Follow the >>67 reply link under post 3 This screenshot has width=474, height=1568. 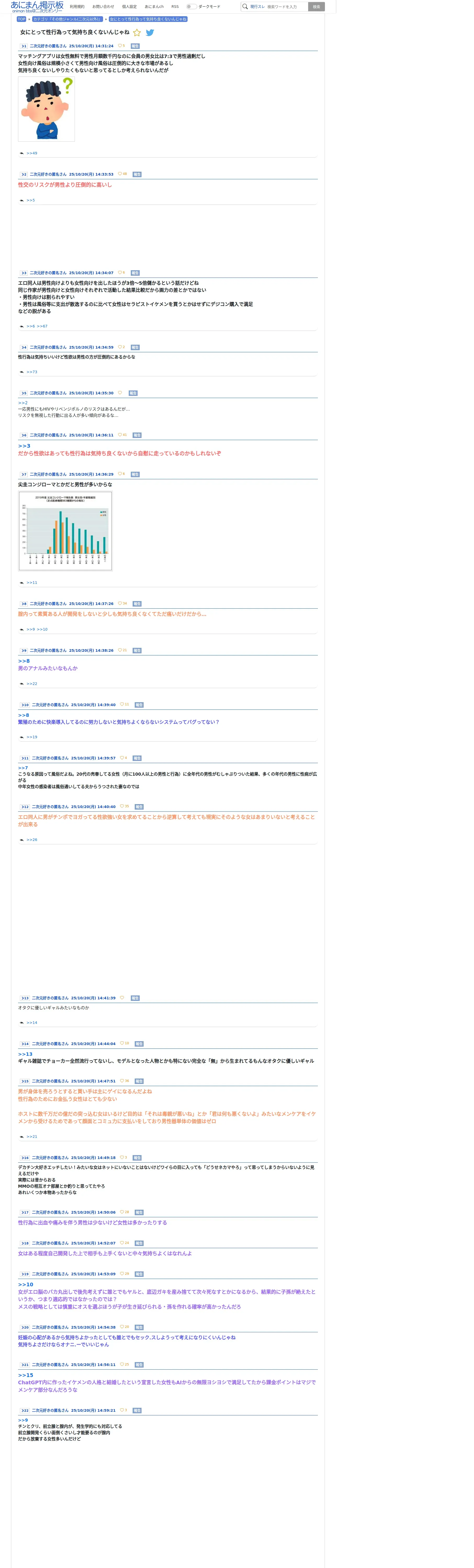click(x=42, y=326)
